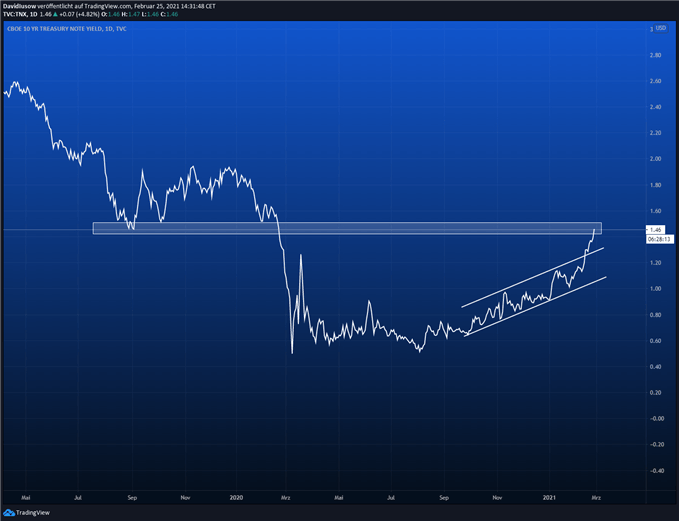The image size is (679, 521).
Task: Click the O:1.46 open value
Action: 110,14
